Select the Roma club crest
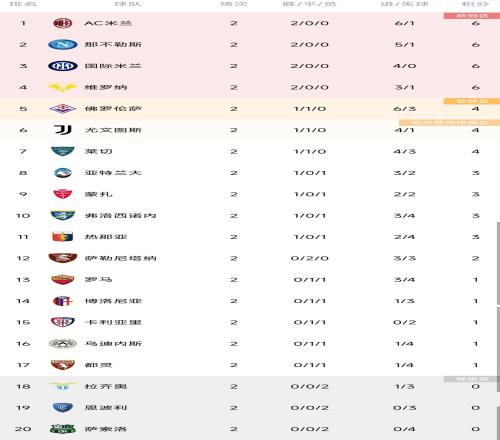This screenshot has height=440, width=500. (x=63, y=279)
